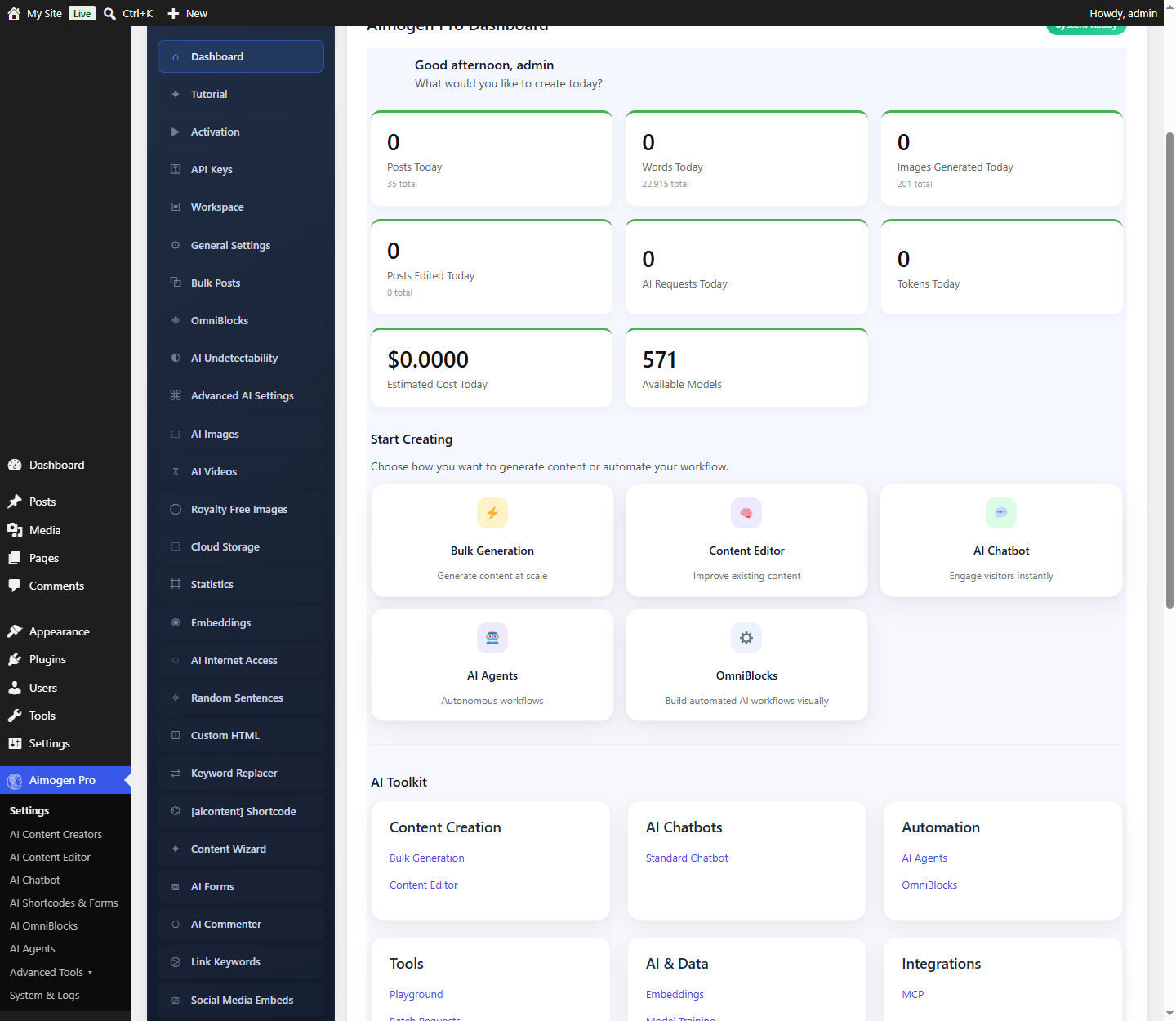The width and height of the screenshot is (1176, 1021).
Task: Click the Link Keywords icon in sidebar
Action: tap(176, 962)
